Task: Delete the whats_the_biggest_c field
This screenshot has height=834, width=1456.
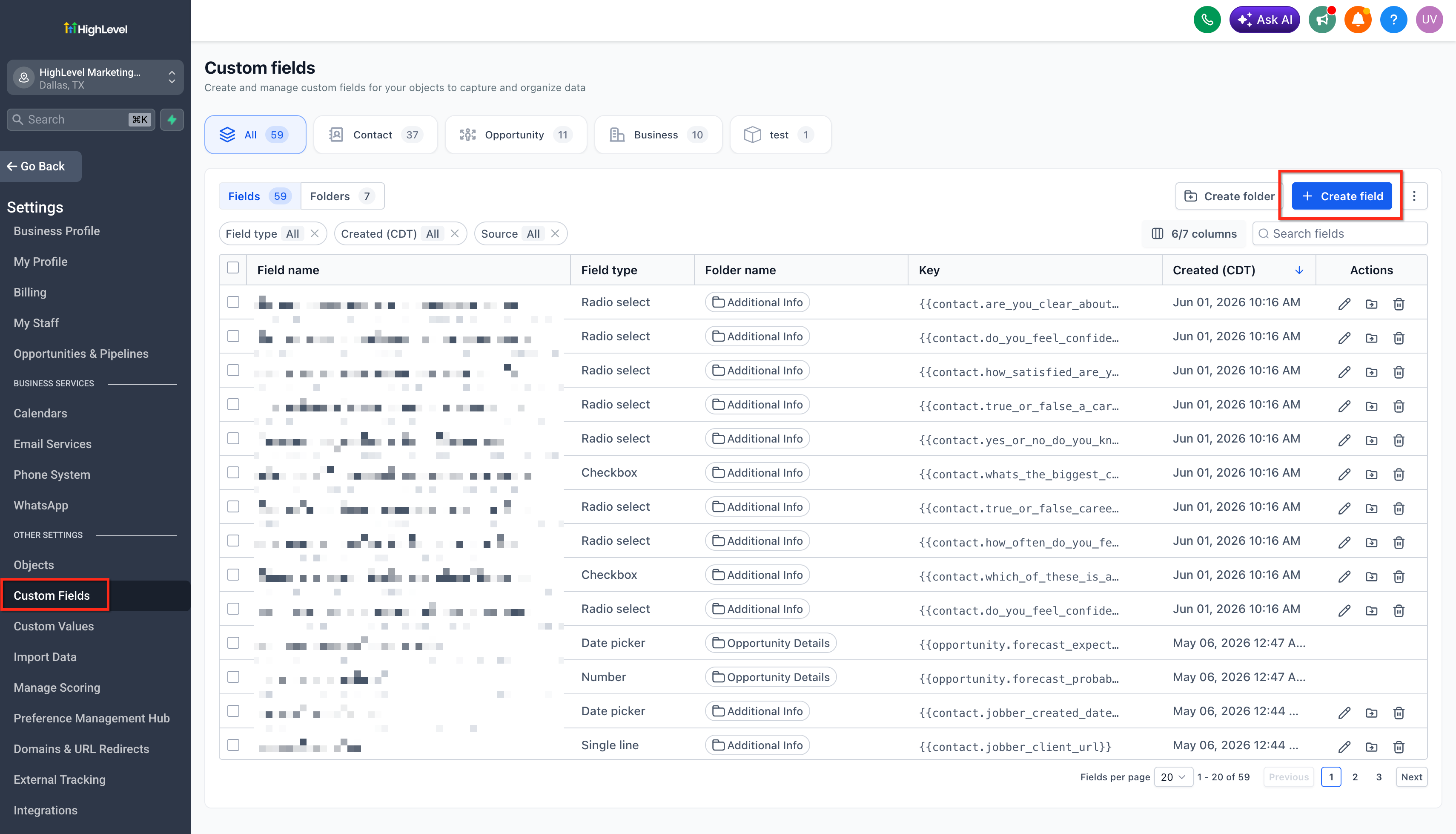Action: (x=1399, y=474)
